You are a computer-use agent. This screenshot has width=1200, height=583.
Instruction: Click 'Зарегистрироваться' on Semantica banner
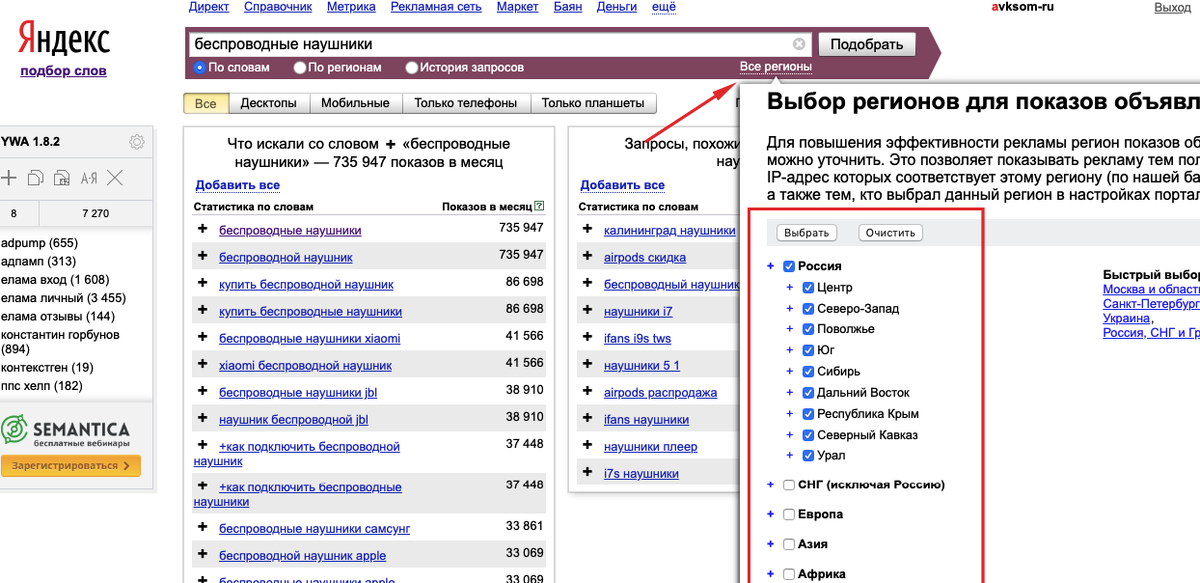(x=71, y=465)
